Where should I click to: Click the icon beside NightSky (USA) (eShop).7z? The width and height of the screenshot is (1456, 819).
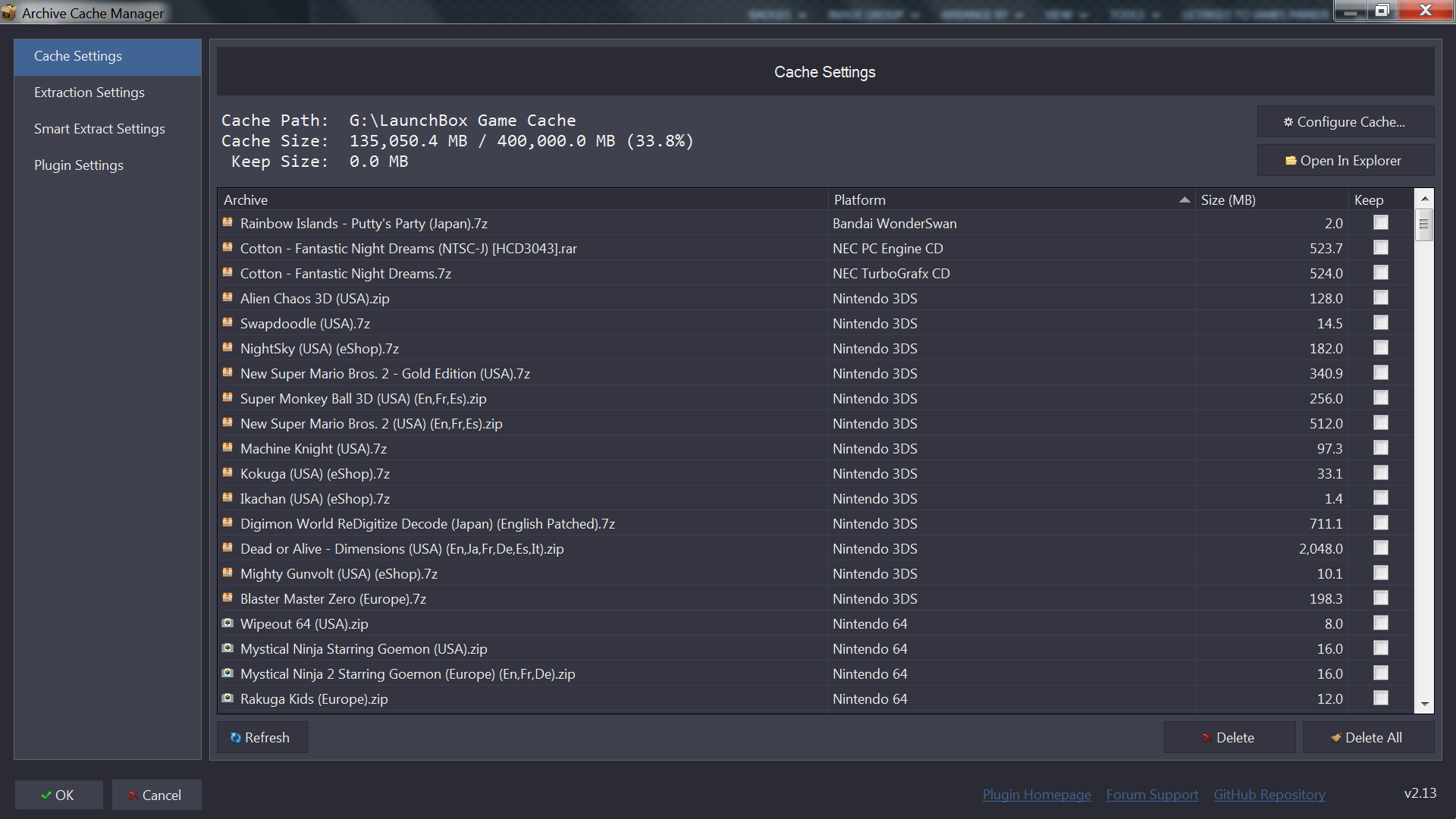coord(227,347)
